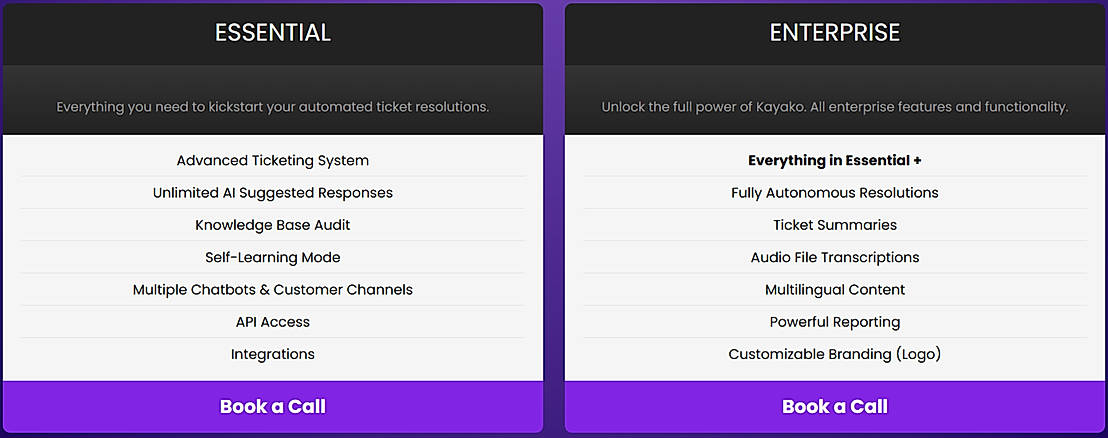Select Integrations in Essential list
The width and height of the screenshot is (1108, 438).
tap(273, 354)
